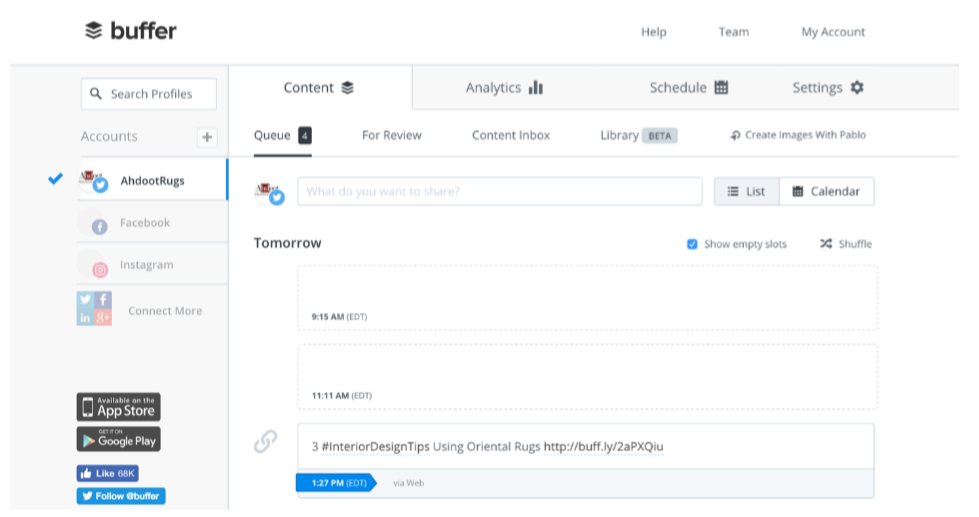Switch to List view
The width and height of the screenshot is (979, 517).
(x=747, y=191)
